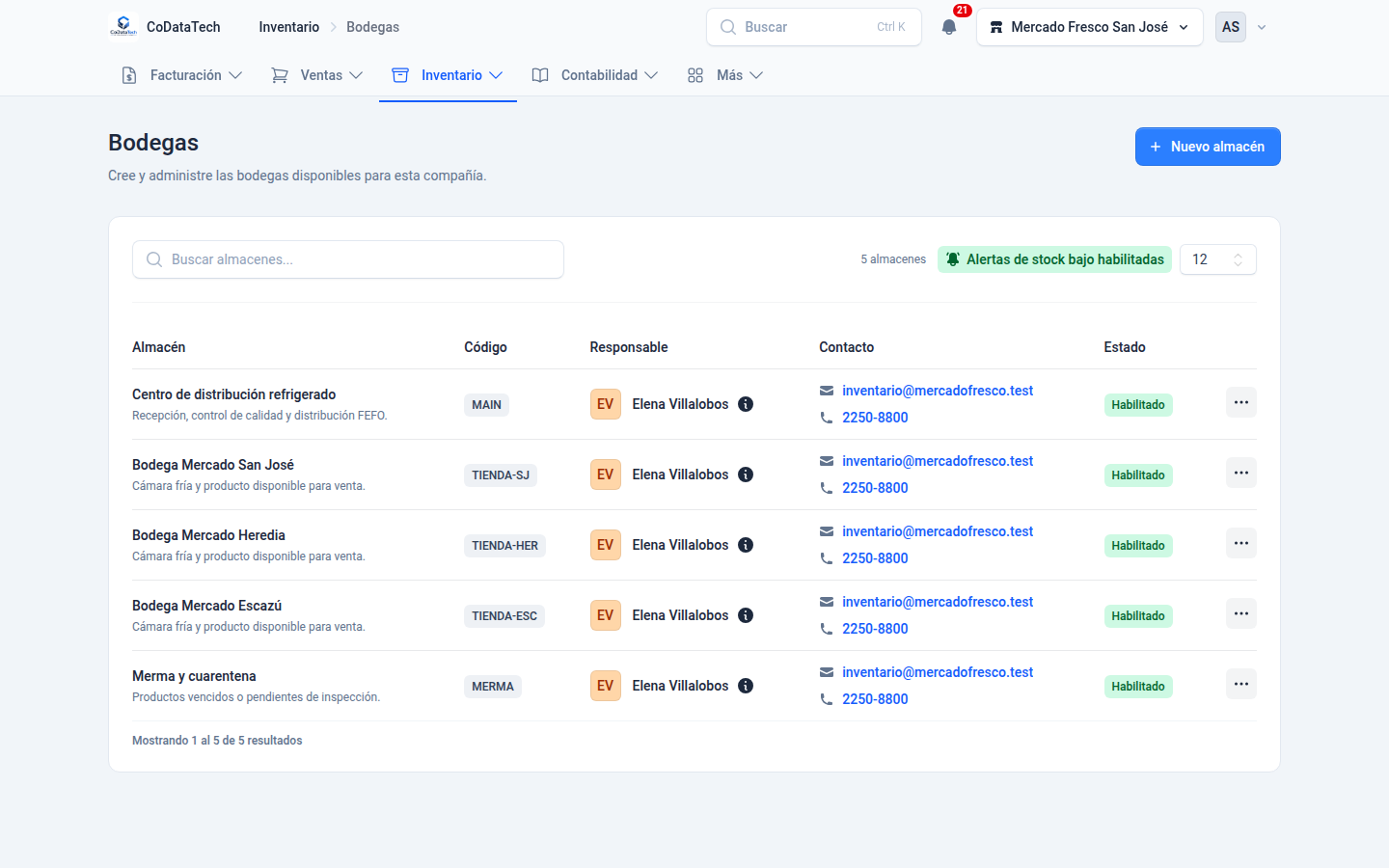Click the email link for Centro de distribución refrigerado
The height and width of the screenshot is (868, 1389).
pos(938,391)
